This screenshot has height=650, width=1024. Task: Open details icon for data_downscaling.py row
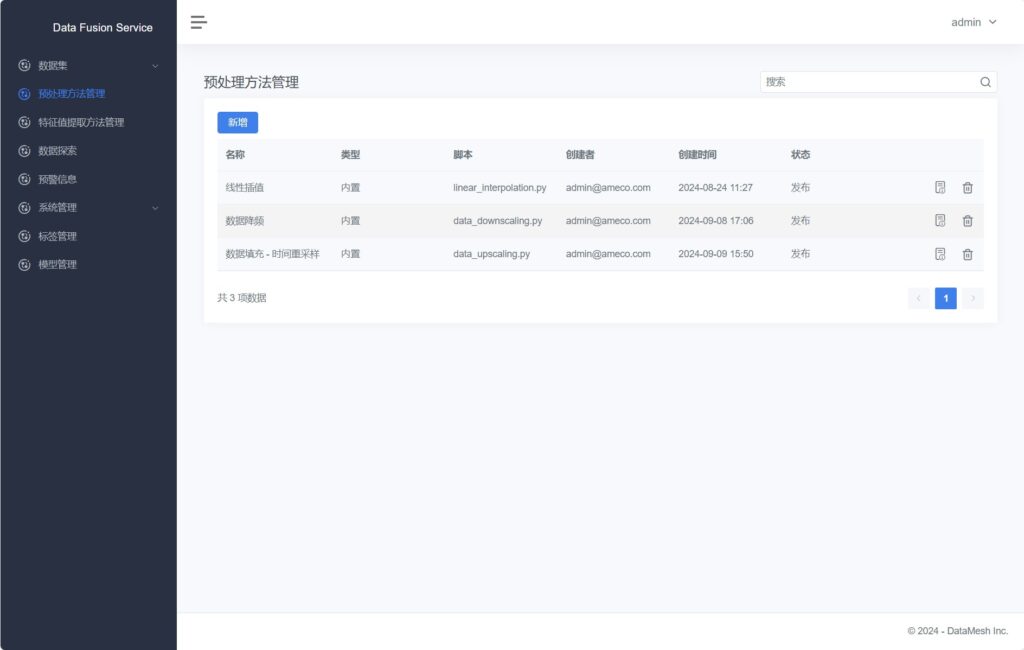940,221
